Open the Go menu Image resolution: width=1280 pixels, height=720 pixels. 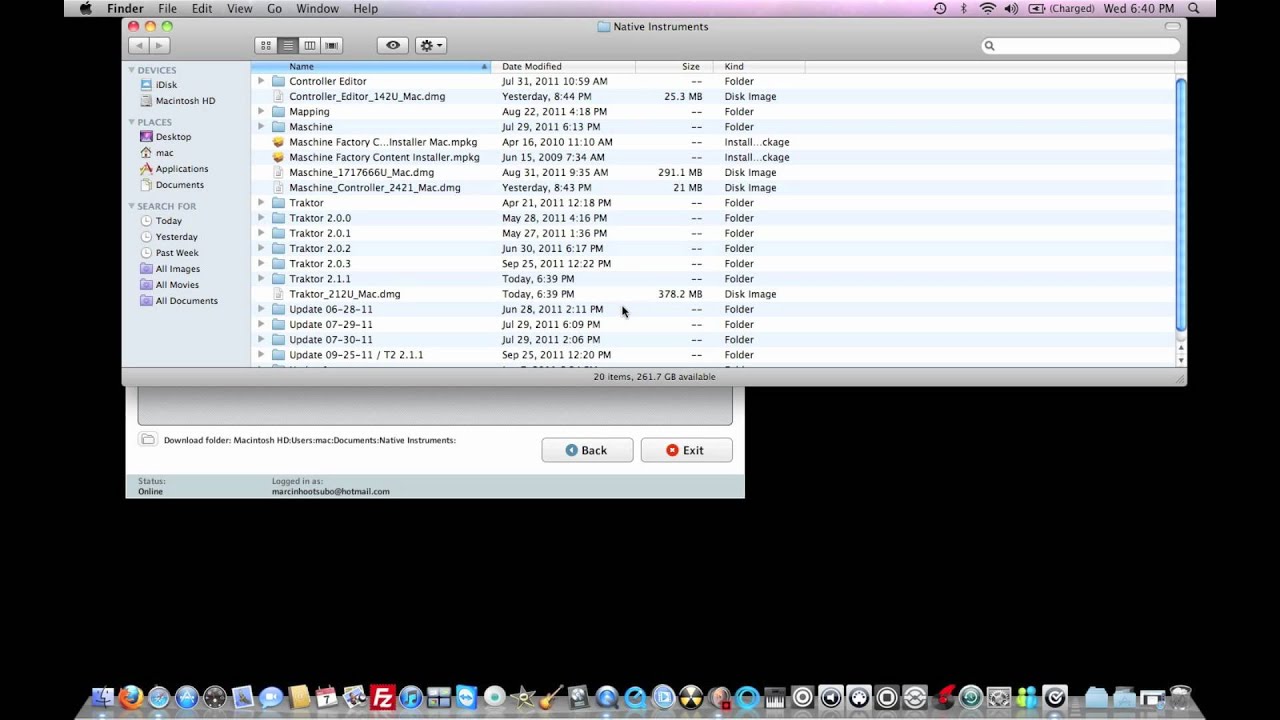pos(274,8)
